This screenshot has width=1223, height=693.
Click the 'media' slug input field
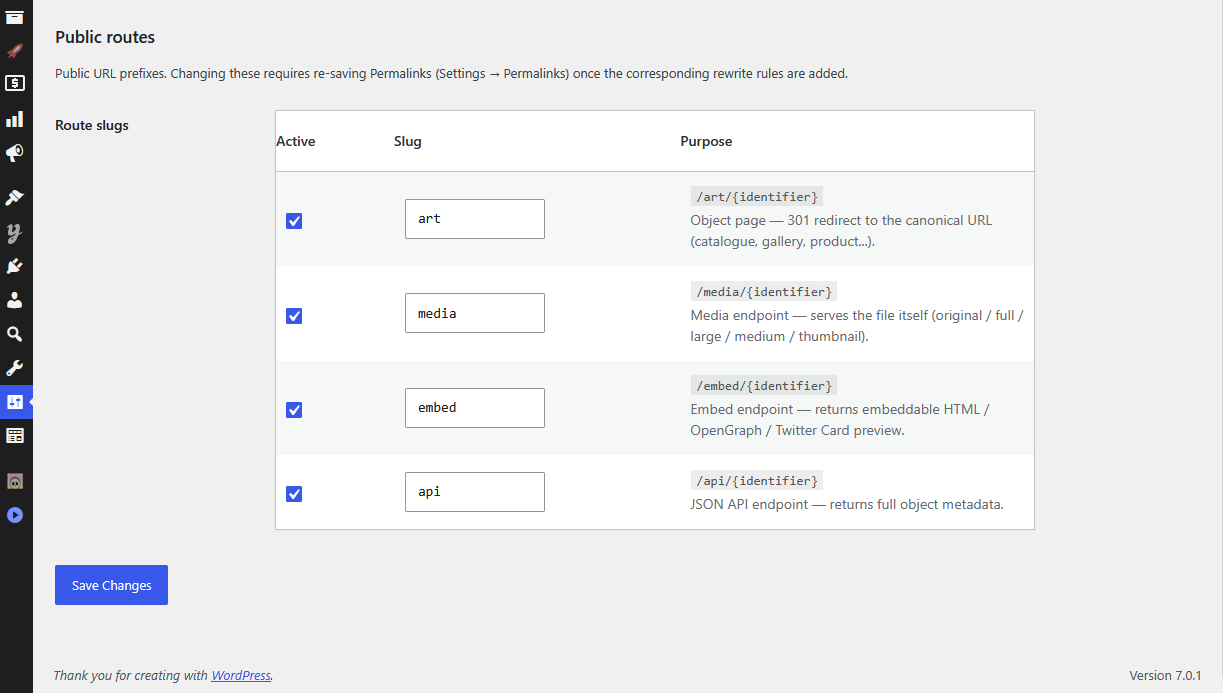[x=475, y=313]
